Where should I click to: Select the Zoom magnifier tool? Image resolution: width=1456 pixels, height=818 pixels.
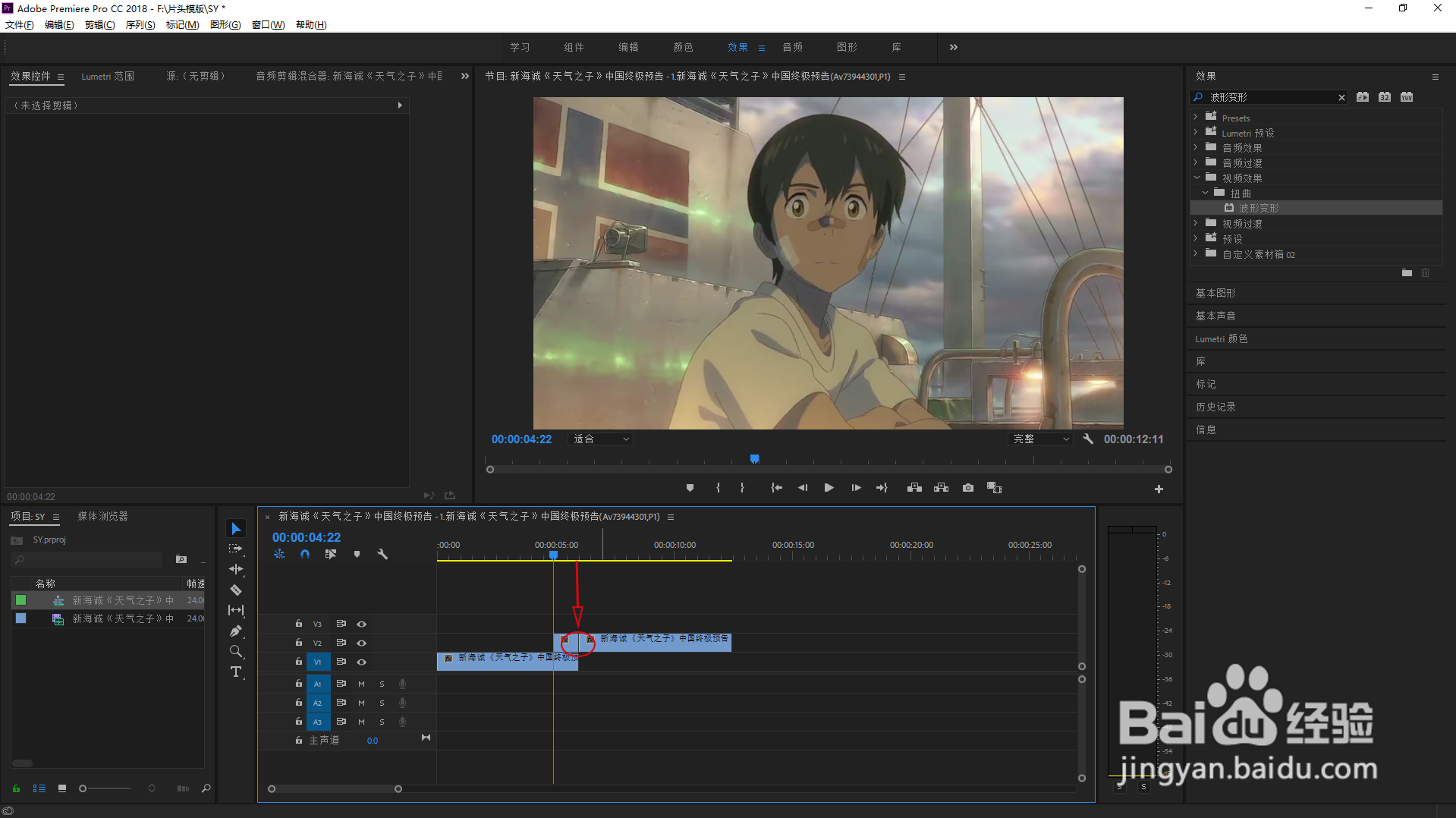[236, 651]
